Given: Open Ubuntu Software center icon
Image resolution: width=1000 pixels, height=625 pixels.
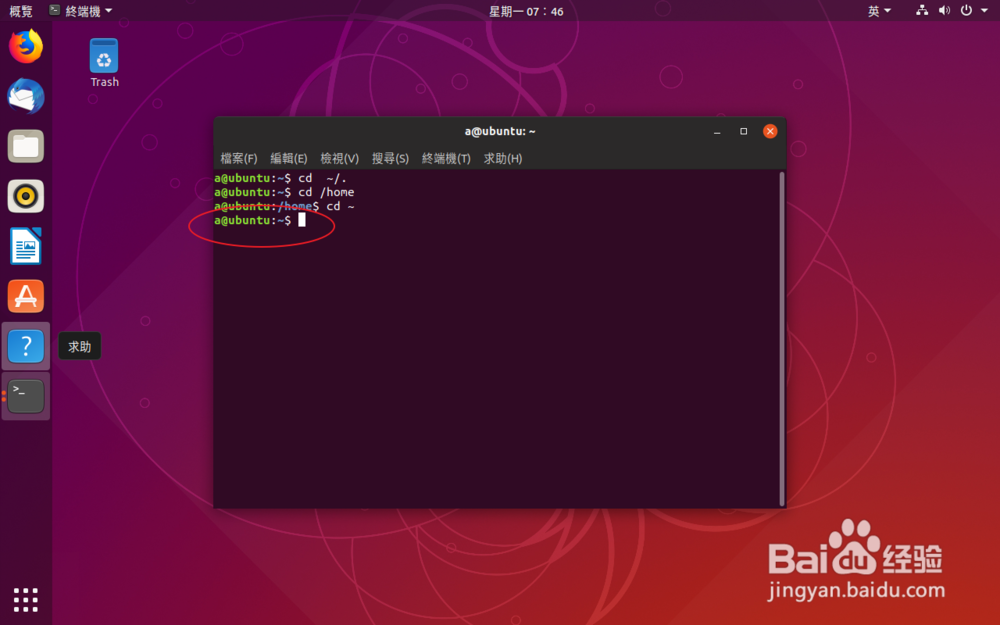Looking at the screenshot, I should [x=26, y=296].
